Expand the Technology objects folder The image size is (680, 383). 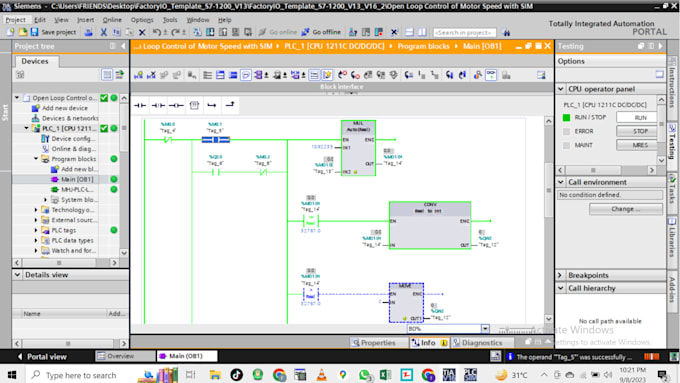(36, 210)
